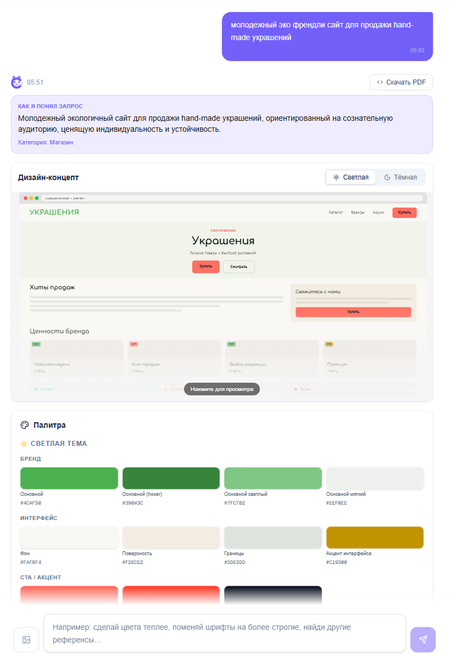Click the Категория: Магазин link
The width and height of the screenshot is (450, 660).
45,142
